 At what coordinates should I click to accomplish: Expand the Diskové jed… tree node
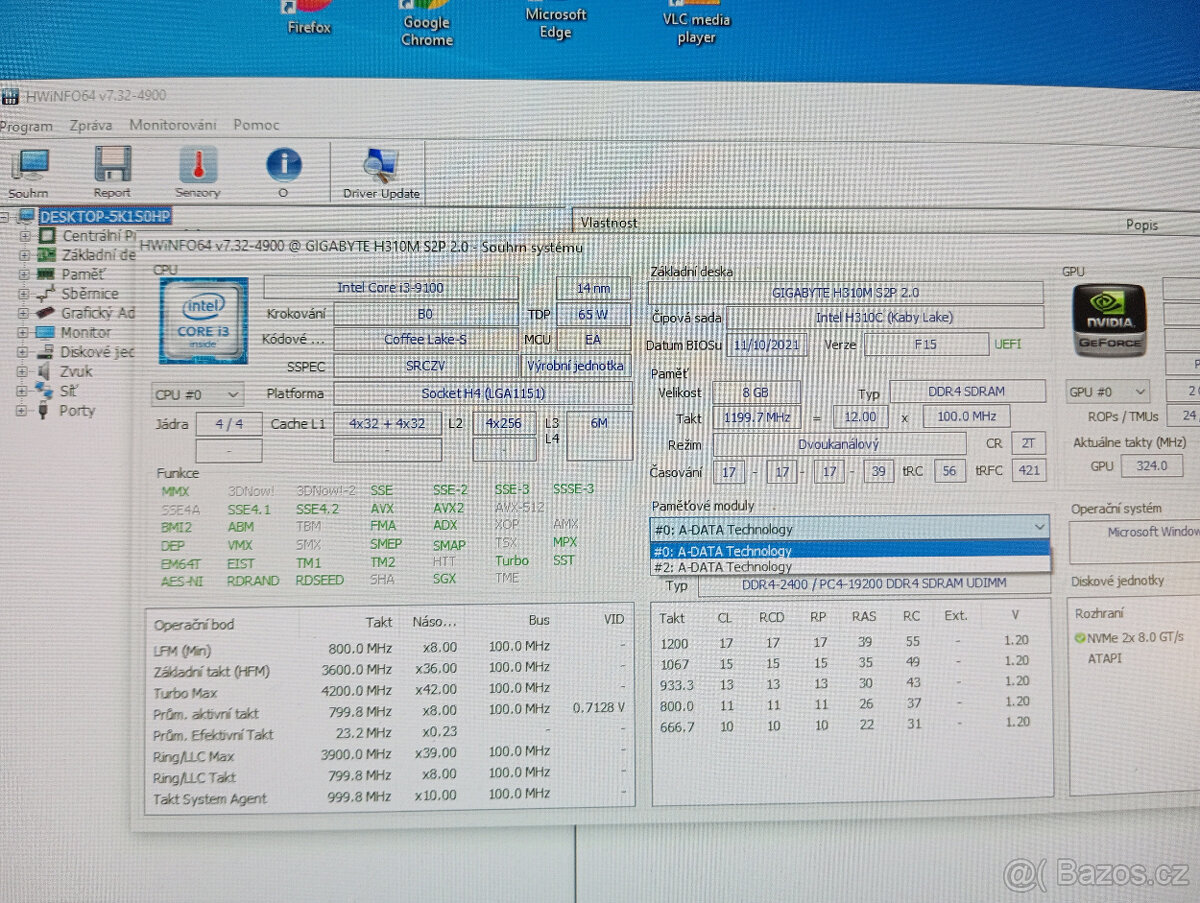pyautogui.click(x=23, y=352)
